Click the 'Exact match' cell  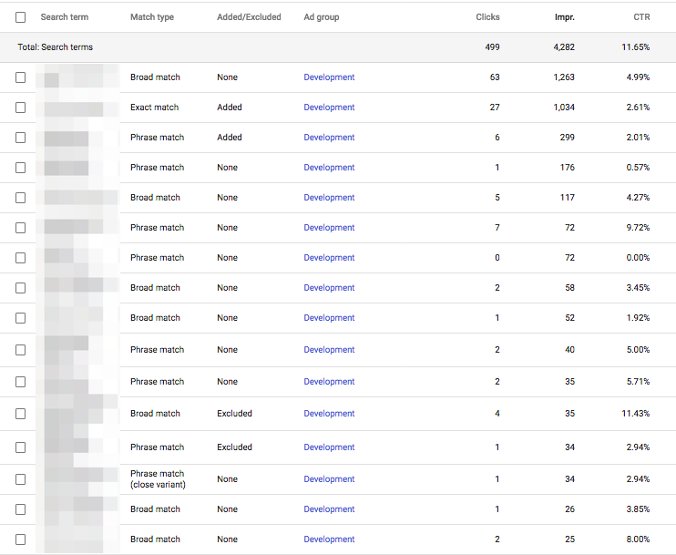point(154,107)
